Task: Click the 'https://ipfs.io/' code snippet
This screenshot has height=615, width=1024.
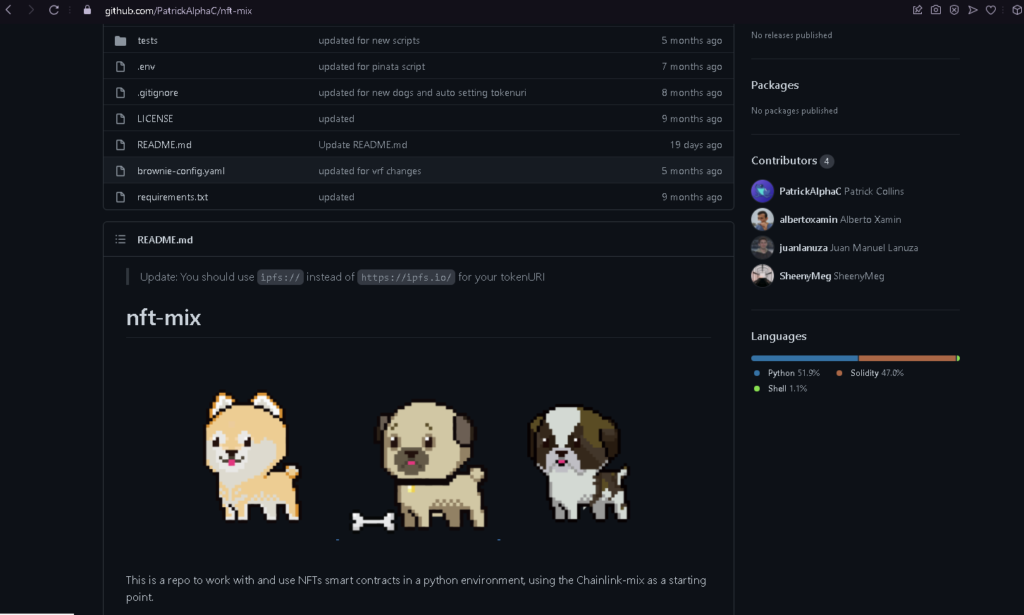Action: click(x=406, y=277)
